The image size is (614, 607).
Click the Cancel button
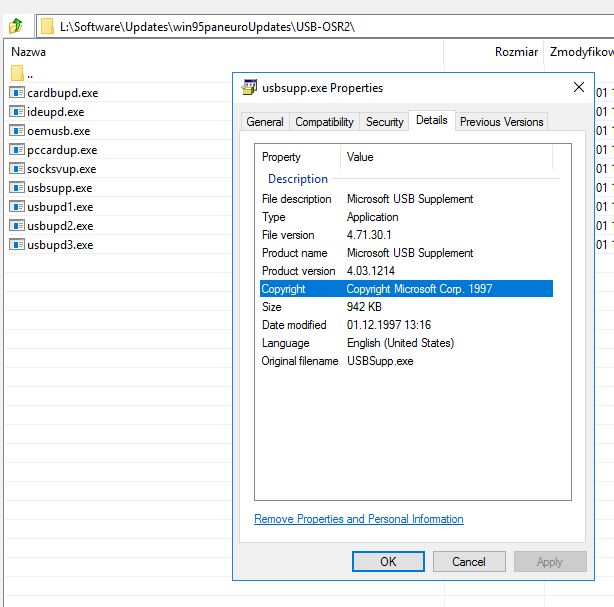[x=469, y=562]
